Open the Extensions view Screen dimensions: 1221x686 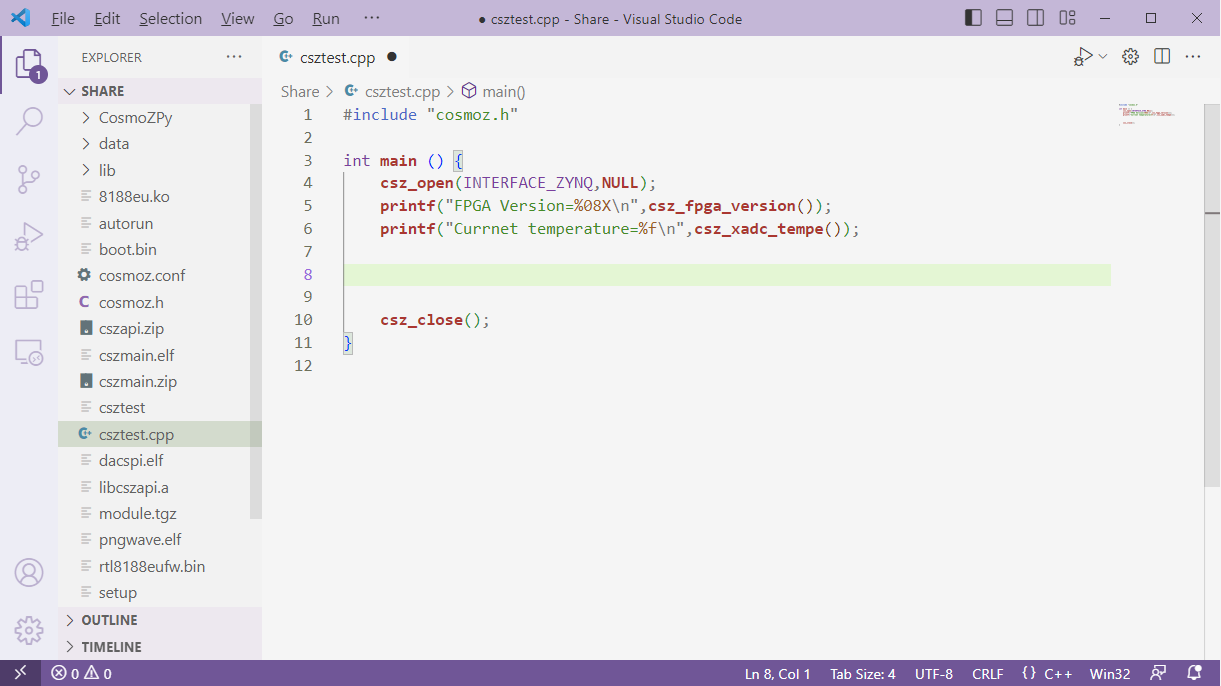click(x=29, y=295)
